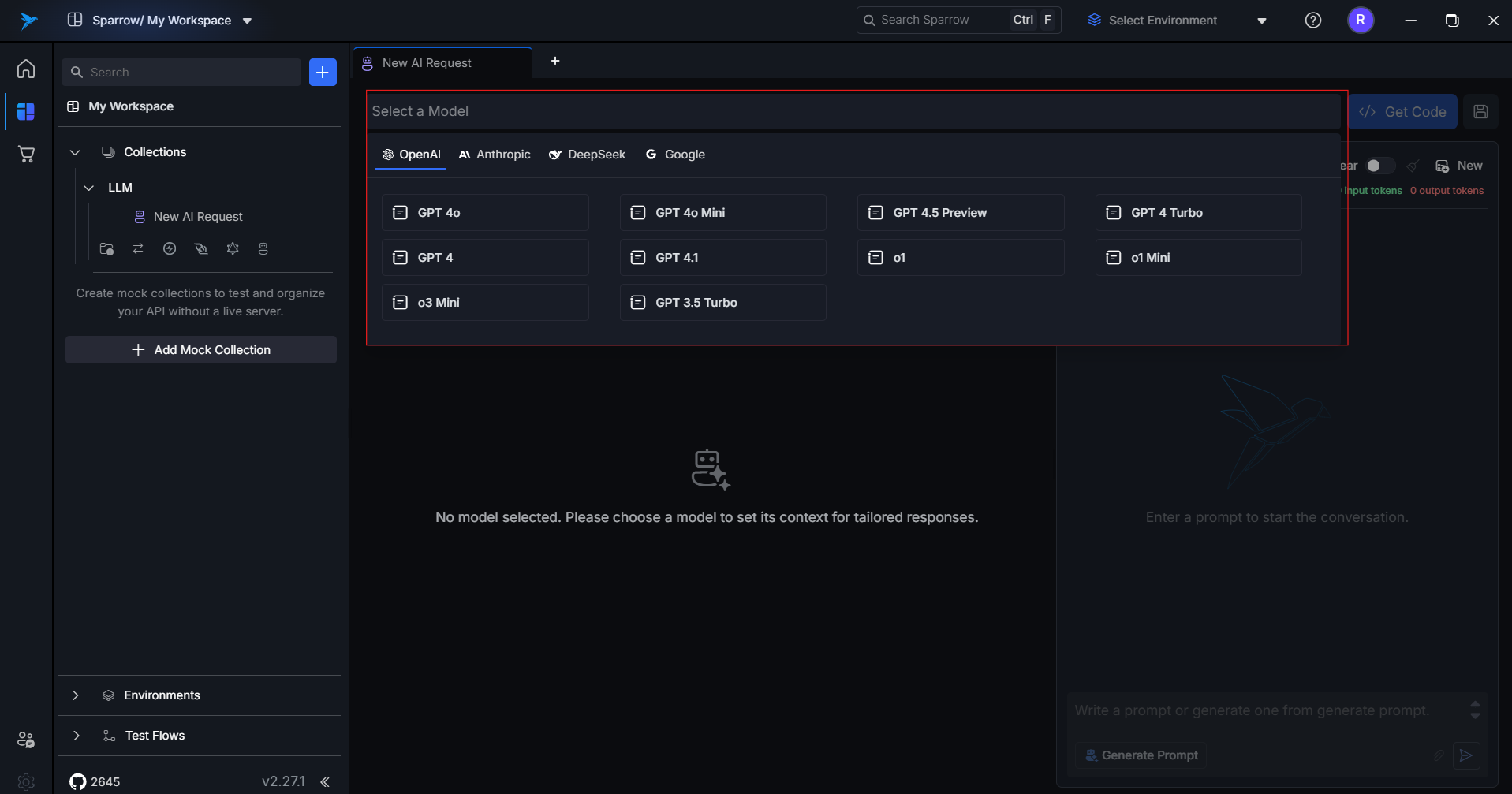Toggle the auto clear switch

[1379, 166]
